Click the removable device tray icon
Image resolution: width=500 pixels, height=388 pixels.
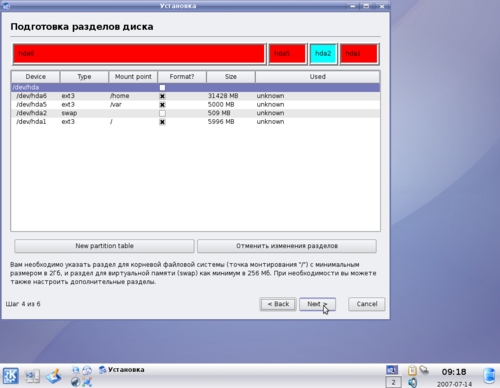(424, 370)
